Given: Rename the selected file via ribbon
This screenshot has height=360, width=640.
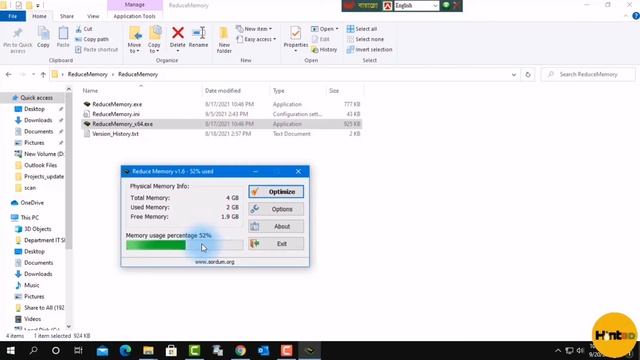Looking at the screenshot, I should 198,37.
